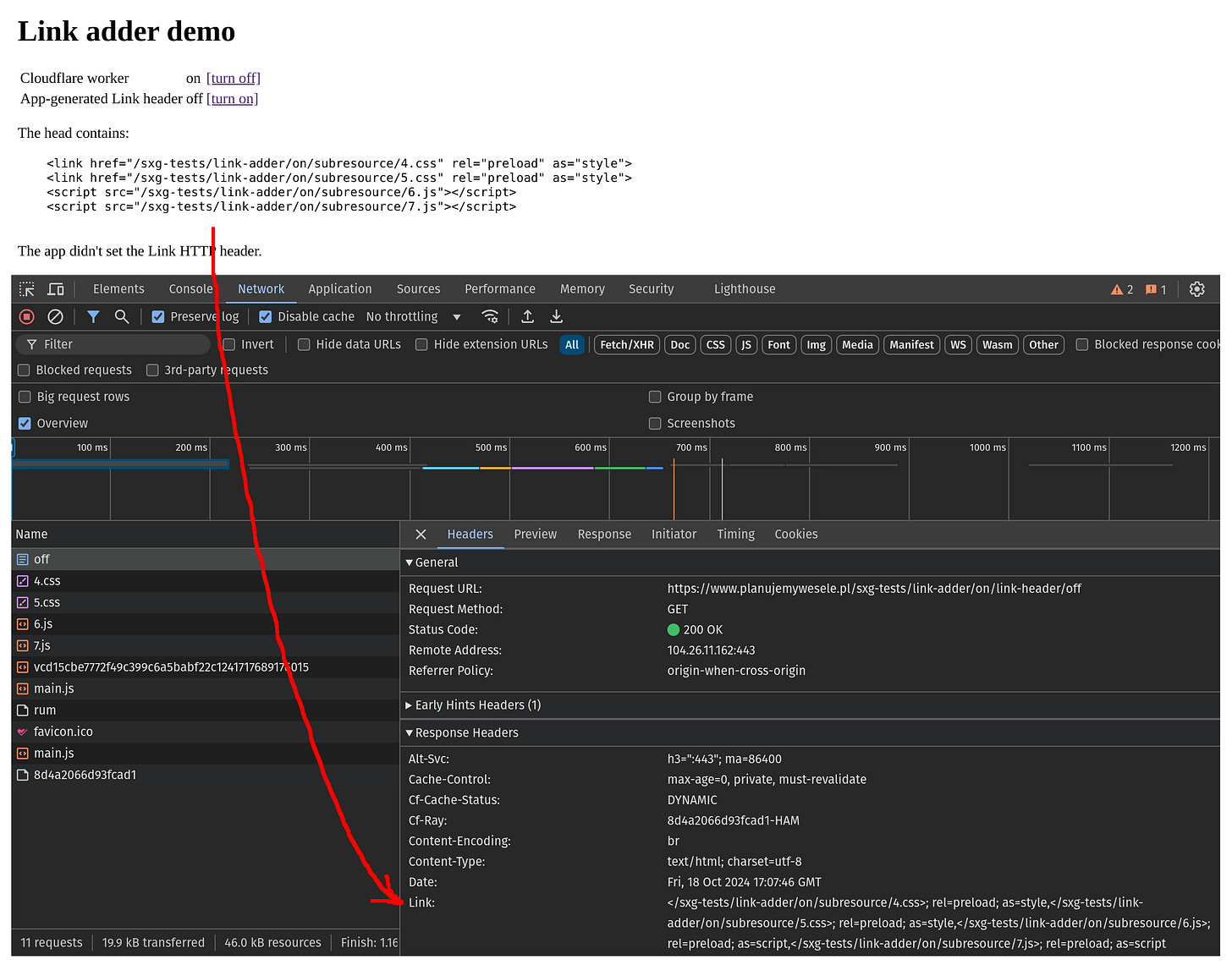Click the Cloudflare worker turn off link
The image size is (1232, 965).
point(234,78)
